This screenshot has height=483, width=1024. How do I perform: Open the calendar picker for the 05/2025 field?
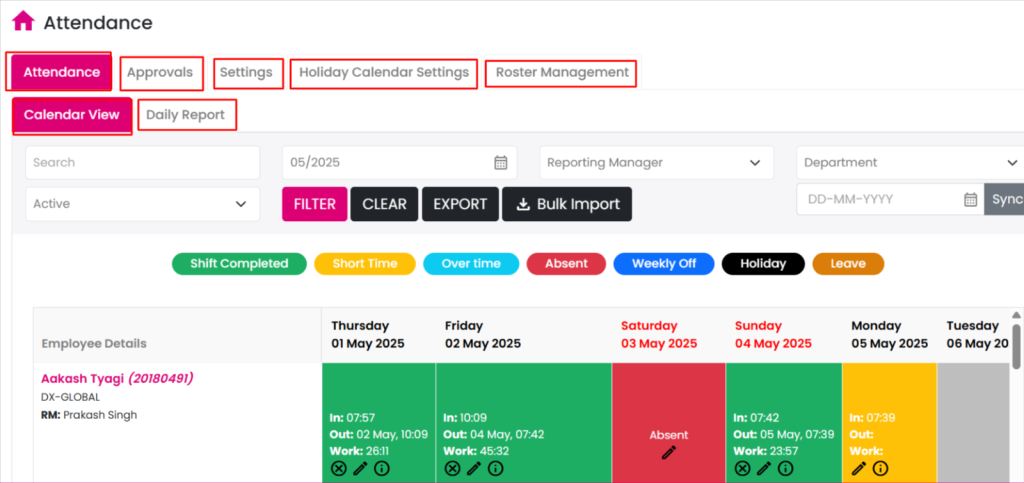pyautogui.click(x=501, y=163)
